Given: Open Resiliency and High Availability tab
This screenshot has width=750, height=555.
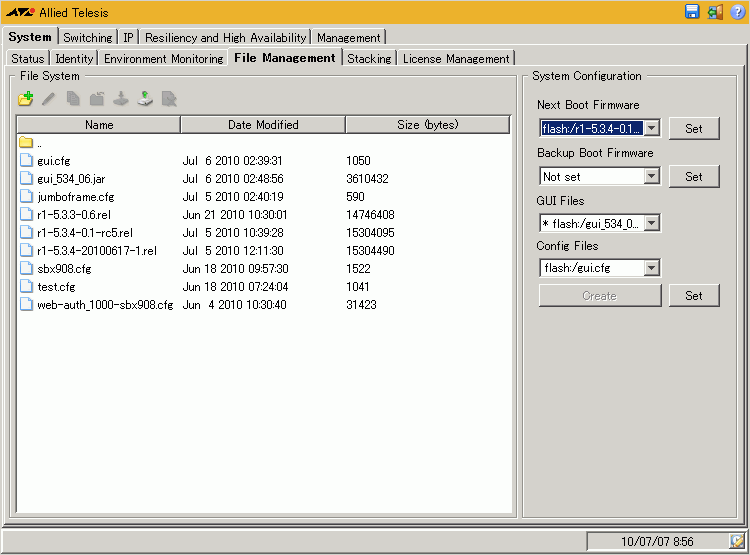Looking at the screenshot, I should pos(225,37).
